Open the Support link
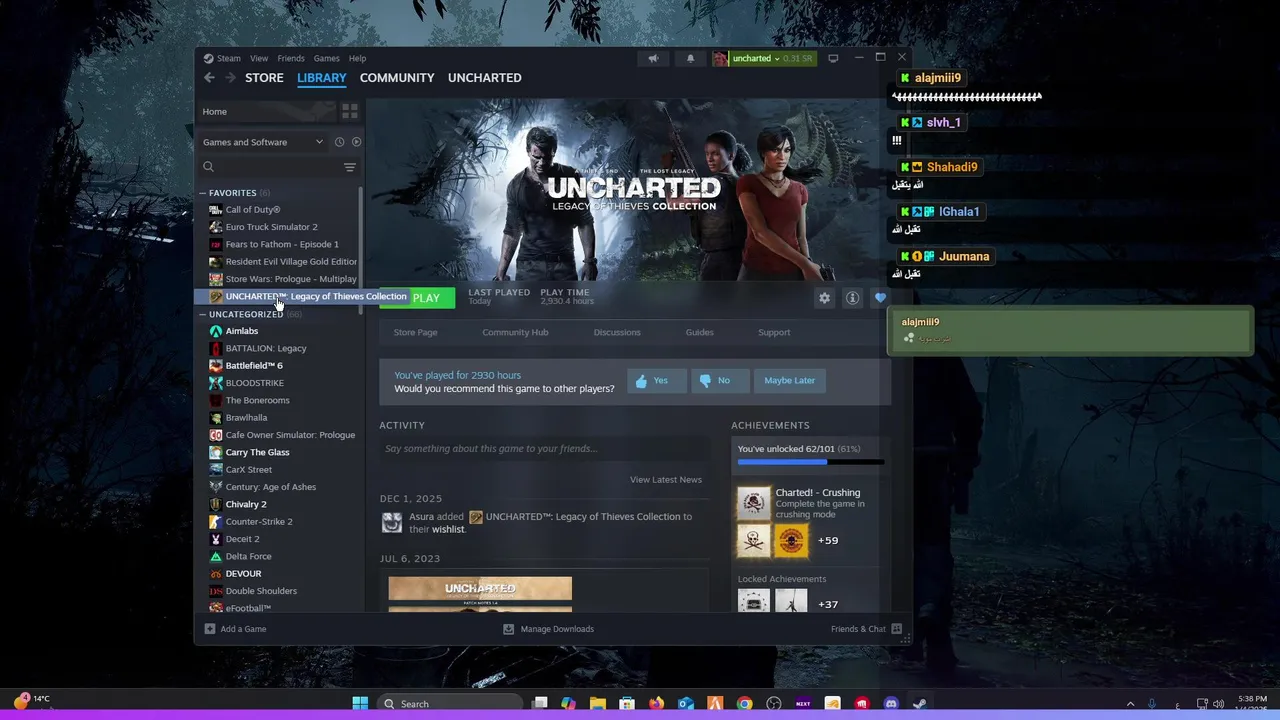Screen dimensions: 1280x720 click(774, 332)
